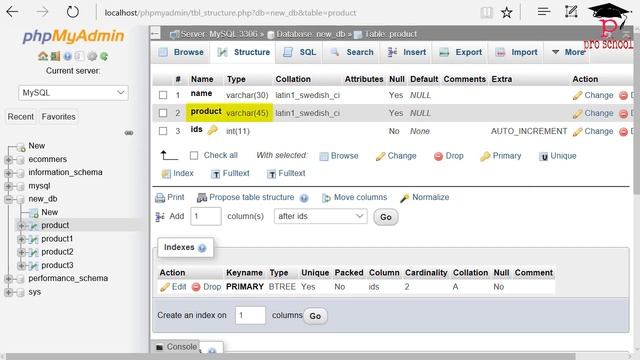Click the Primary key icon with selected
Screen dimensions: 640x360
coord(485,156)
